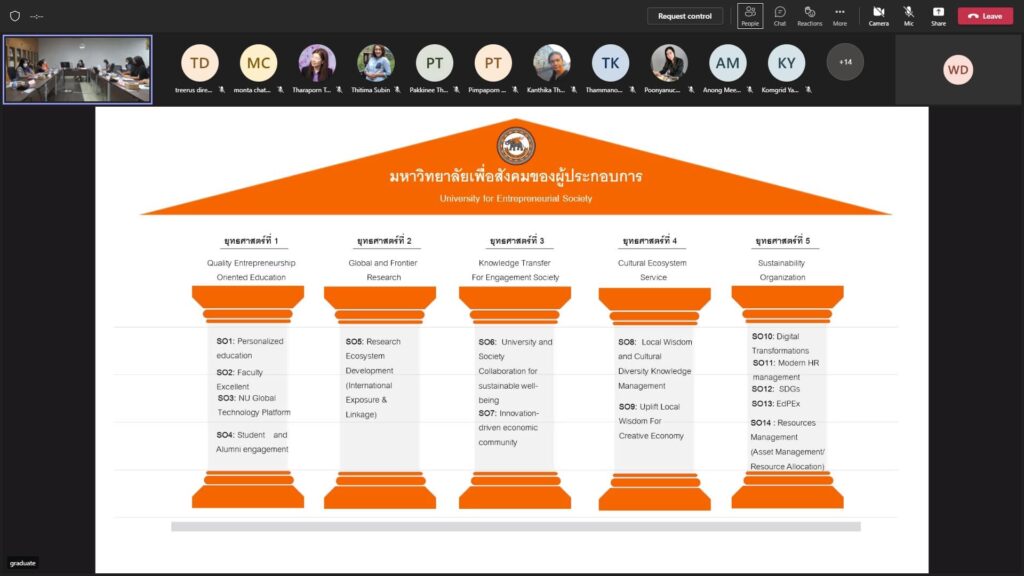Show the +14 additional participants
Screen dimensions: 1024x576
[845, 62]
